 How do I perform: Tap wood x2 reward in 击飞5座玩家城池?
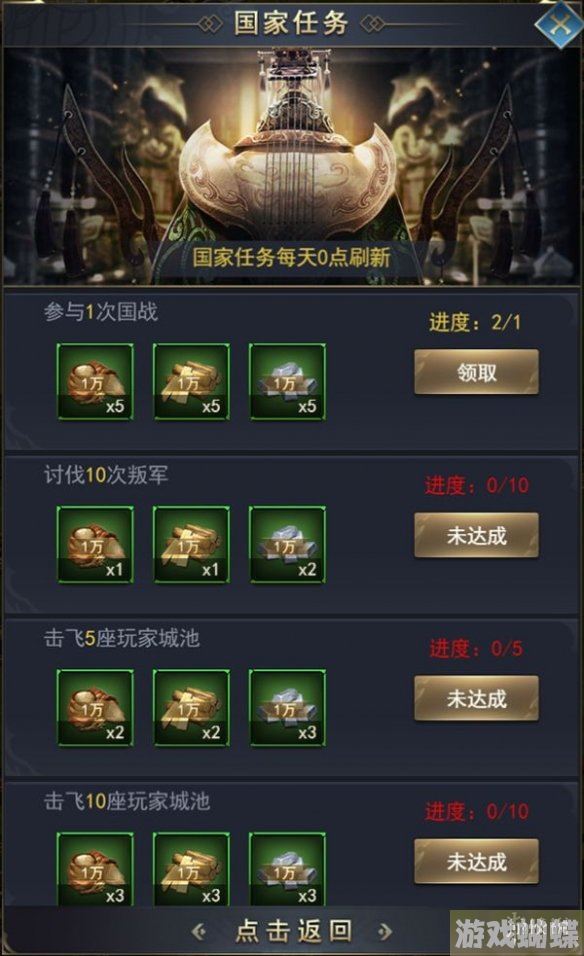(x=191, y=708)
